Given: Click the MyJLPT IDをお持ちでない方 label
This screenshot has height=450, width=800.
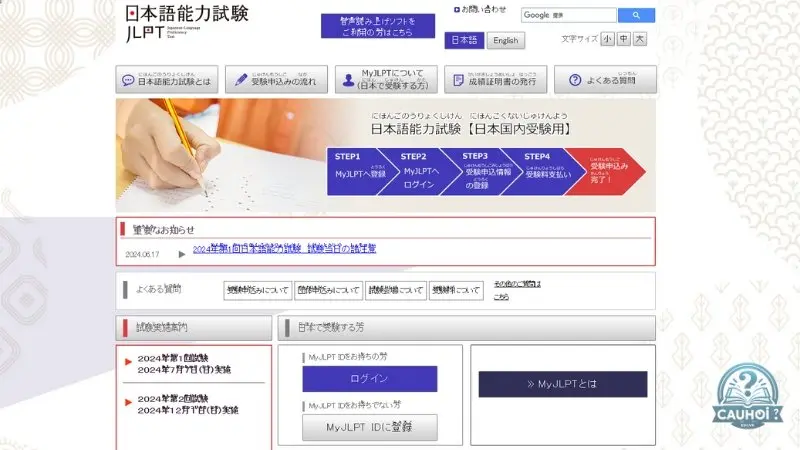Looking at the screenshot, I should click(x=355, y=405).
